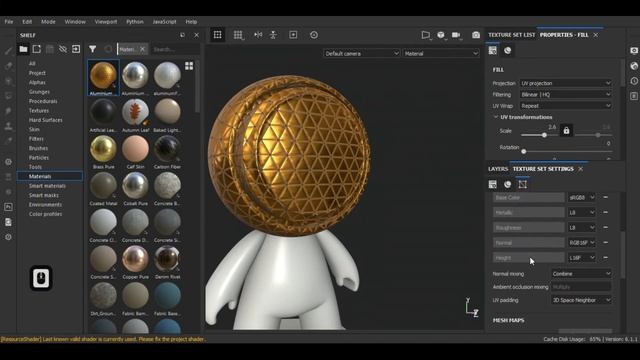Adjust the first Scale slider handle

(544, 135)
